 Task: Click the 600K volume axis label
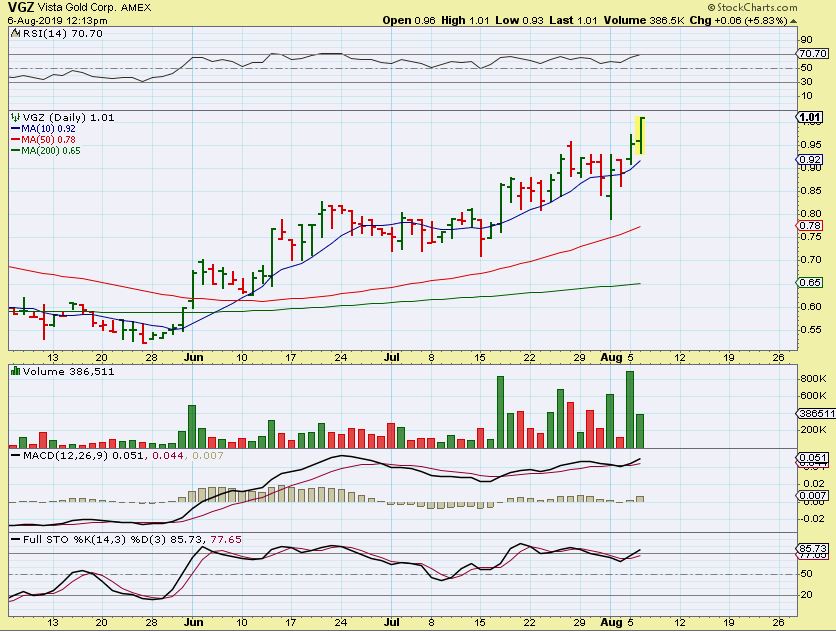[x=813, y=396]
